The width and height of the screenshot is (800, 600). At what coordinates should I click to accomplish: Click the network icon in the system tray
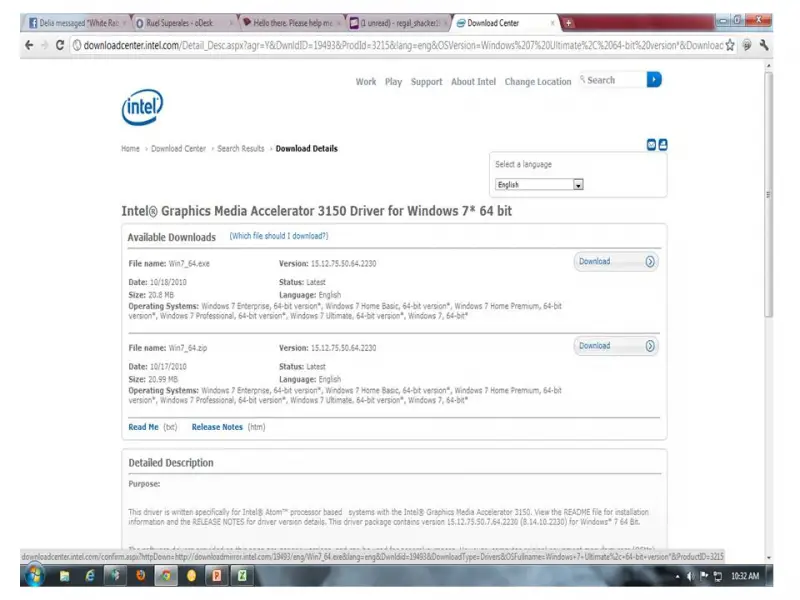718,577
